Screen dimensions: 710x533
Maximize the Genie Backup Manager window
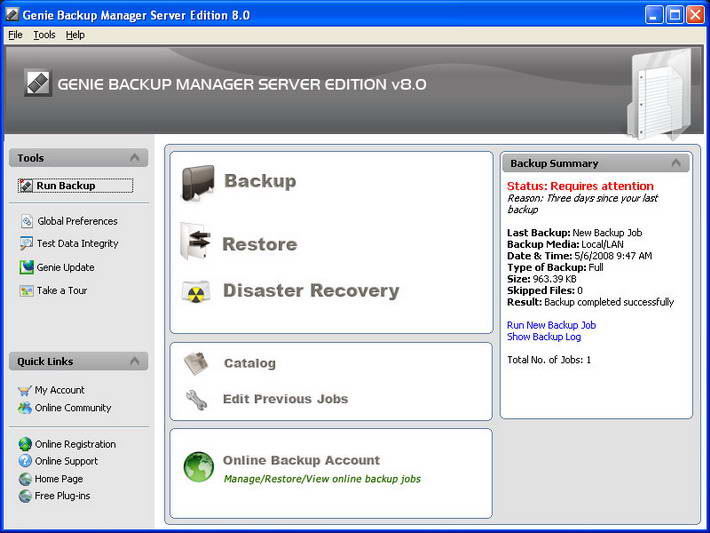(x=675, y=15)
